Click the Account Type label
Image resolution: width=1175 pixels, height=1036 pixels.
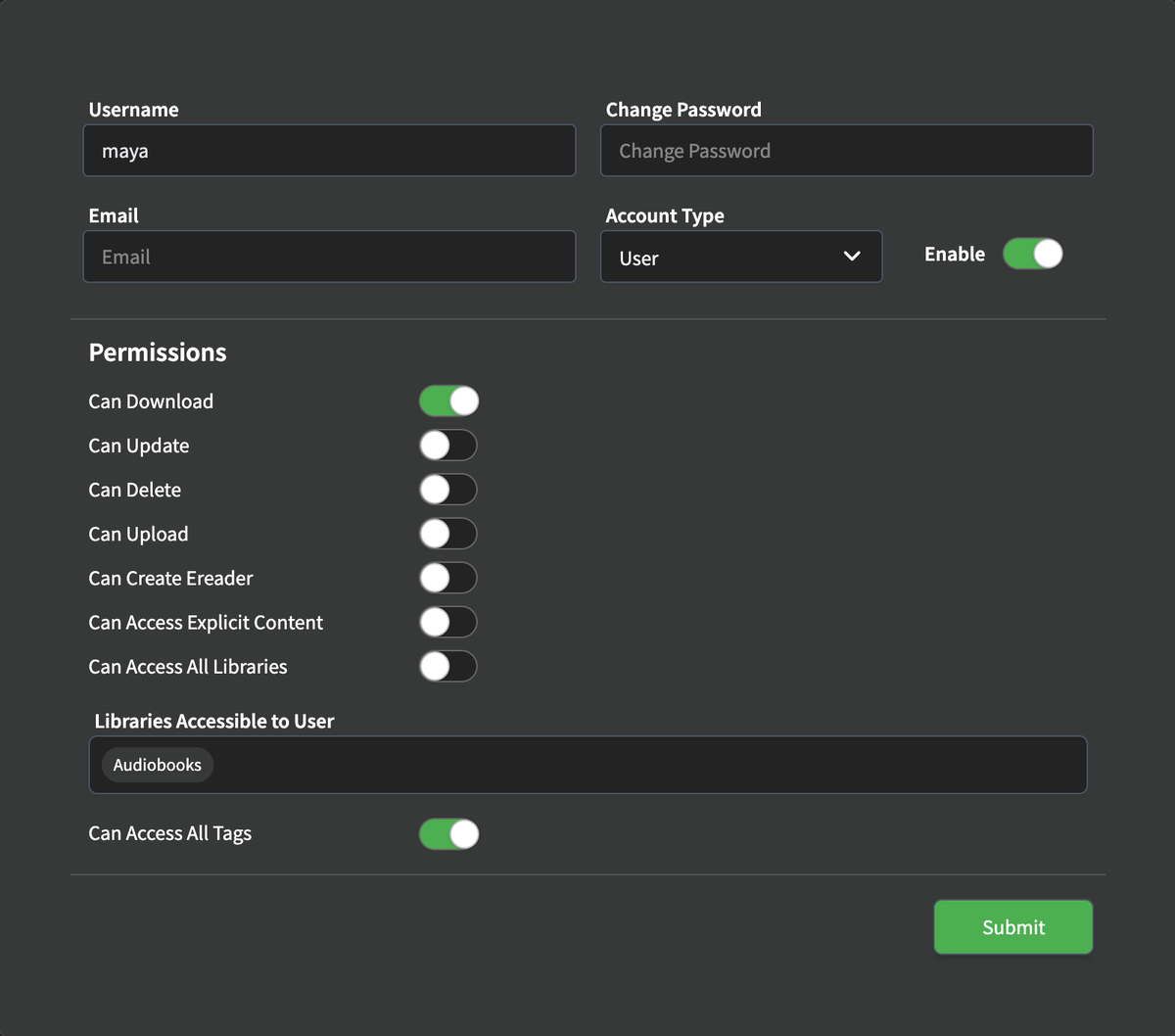665,215
